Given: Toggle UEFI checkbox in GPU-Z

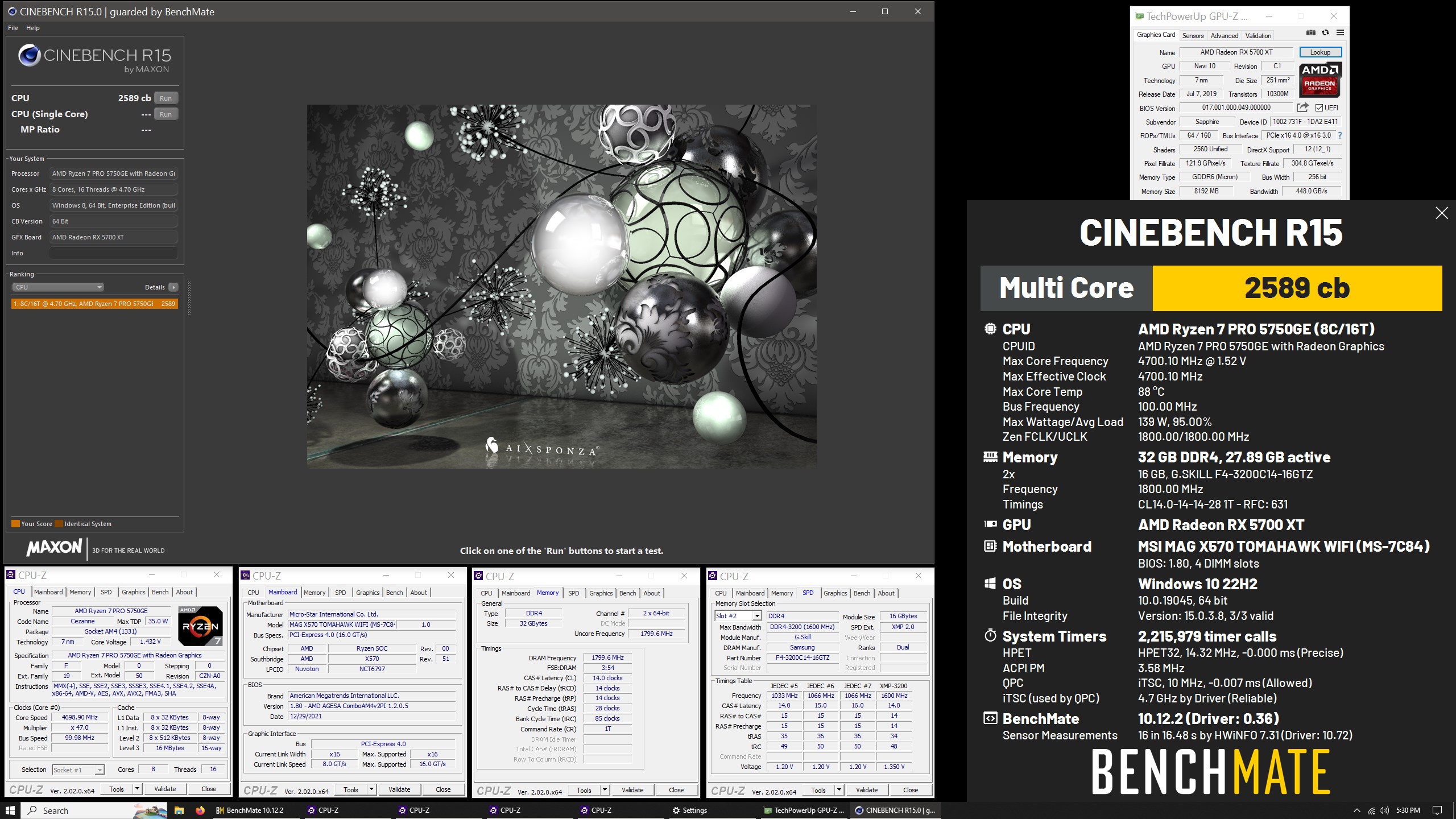Looking at the screenshot, I should point(1319,107).
